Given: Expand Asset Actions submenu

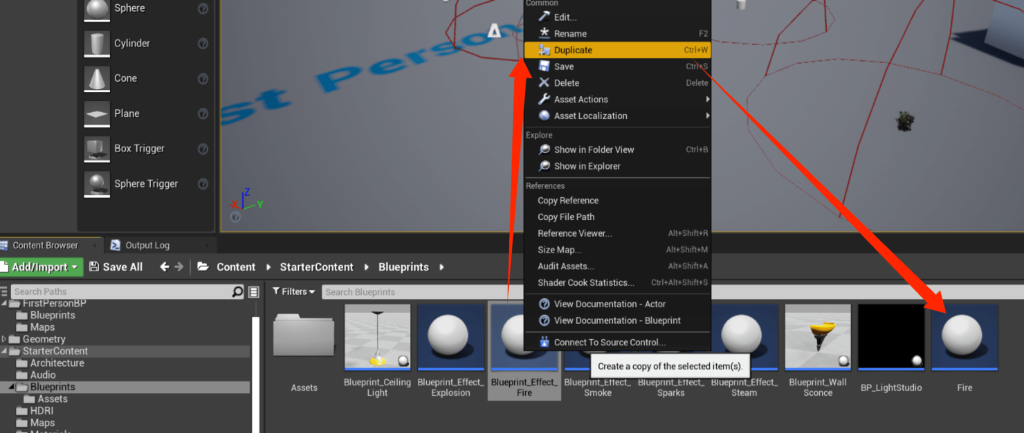Looking at the screenshot, I should click(617, 99).
